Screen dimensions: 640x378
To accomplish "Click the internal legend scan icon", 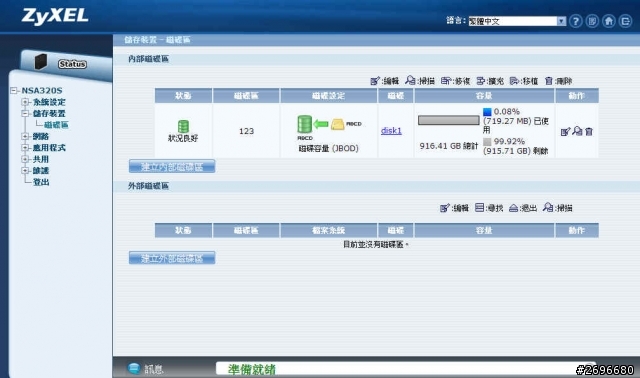I will point(410,80).
